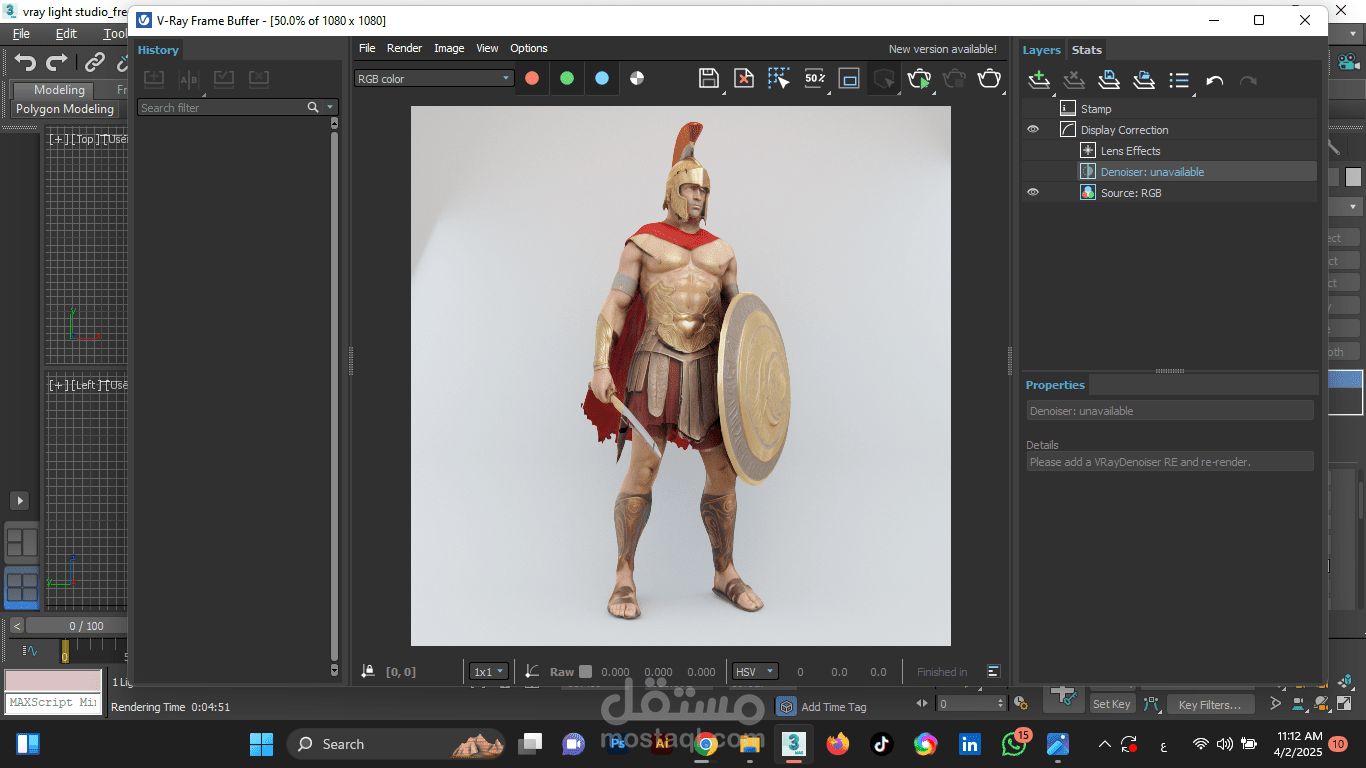Image resolution: width=1366 pixels, height=768 pixels.
Task: Open the Render menu
Action: click(404, 48)
